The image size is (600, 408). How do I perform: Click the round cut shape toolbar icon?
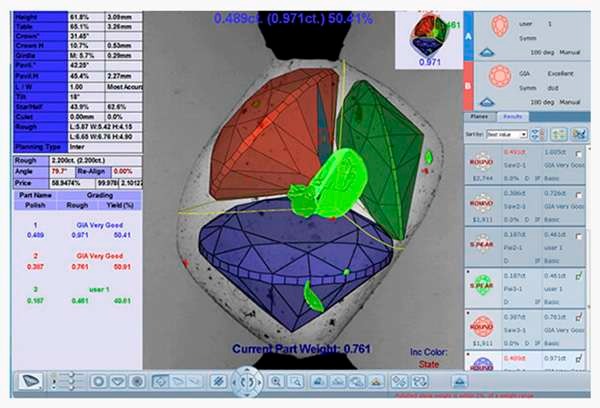pos(99,382)
